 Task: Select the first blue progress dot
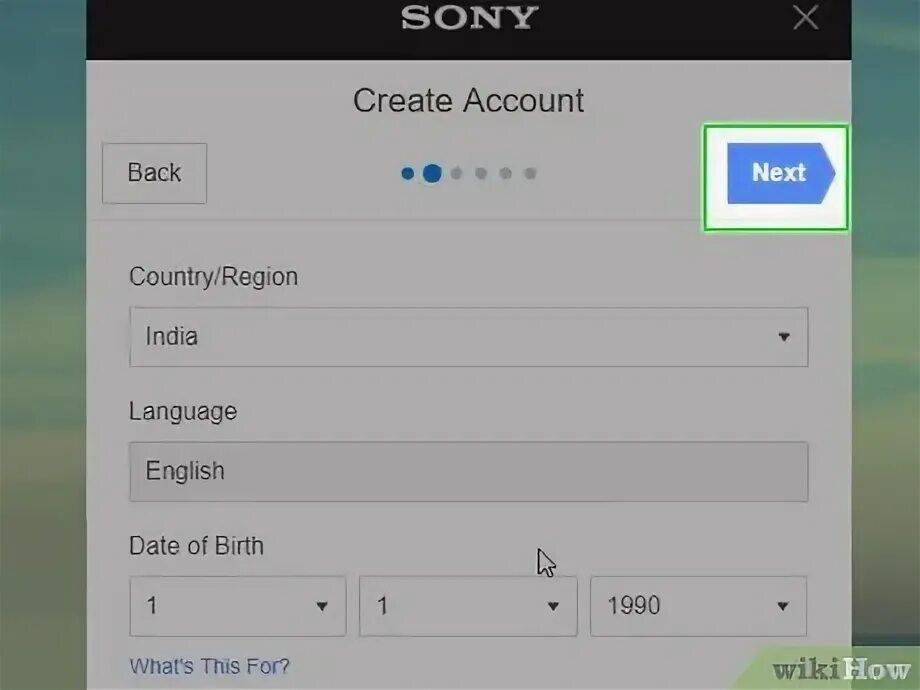pos(407,174)
